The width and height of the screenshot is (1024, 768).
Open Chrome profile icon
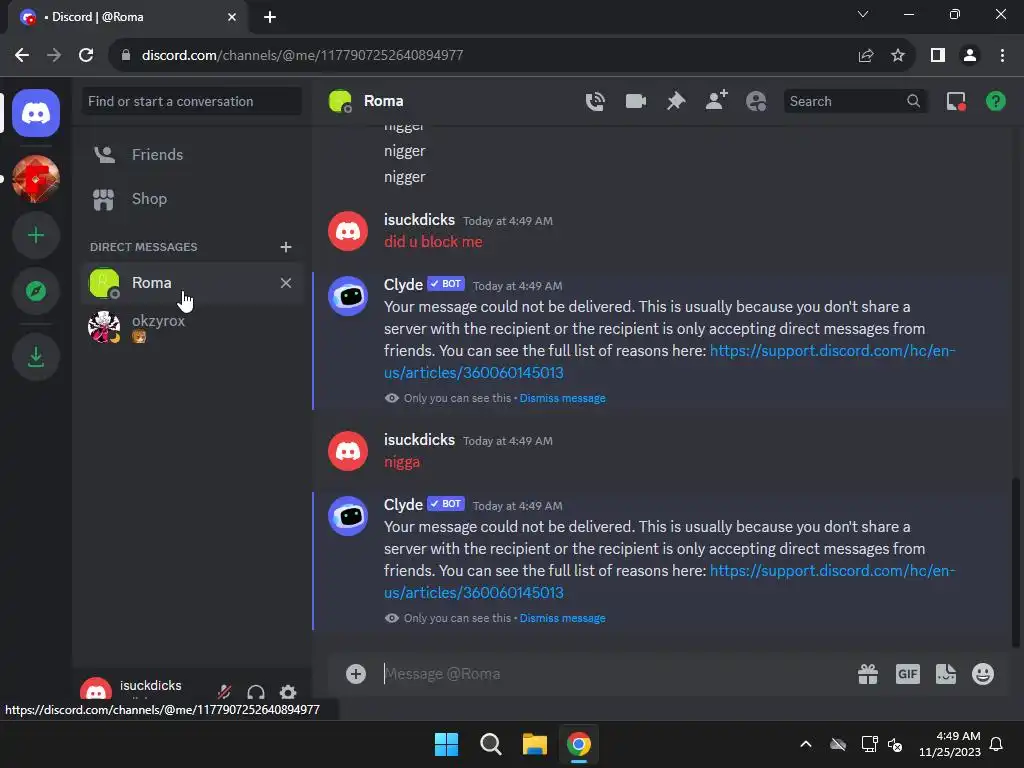tap(970, 56)
